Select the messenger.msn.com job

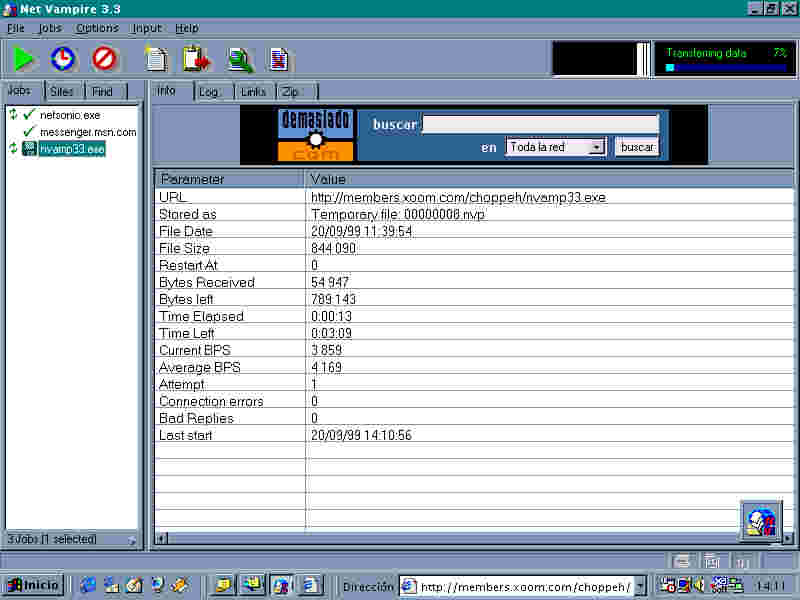tap(88, 132)
